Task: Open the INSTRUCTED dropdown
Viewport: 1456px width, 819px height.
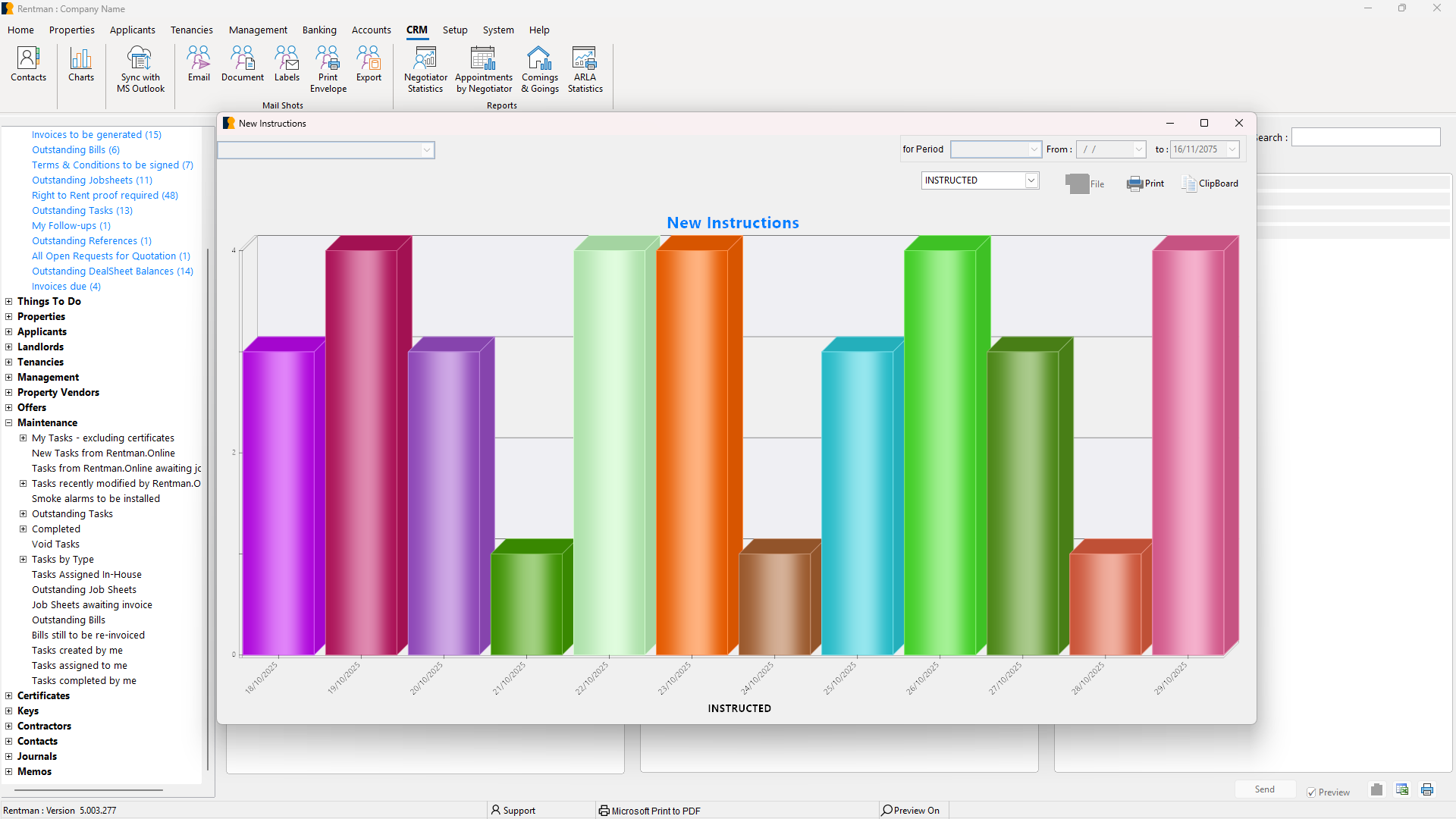Action: click(1031, 180)
